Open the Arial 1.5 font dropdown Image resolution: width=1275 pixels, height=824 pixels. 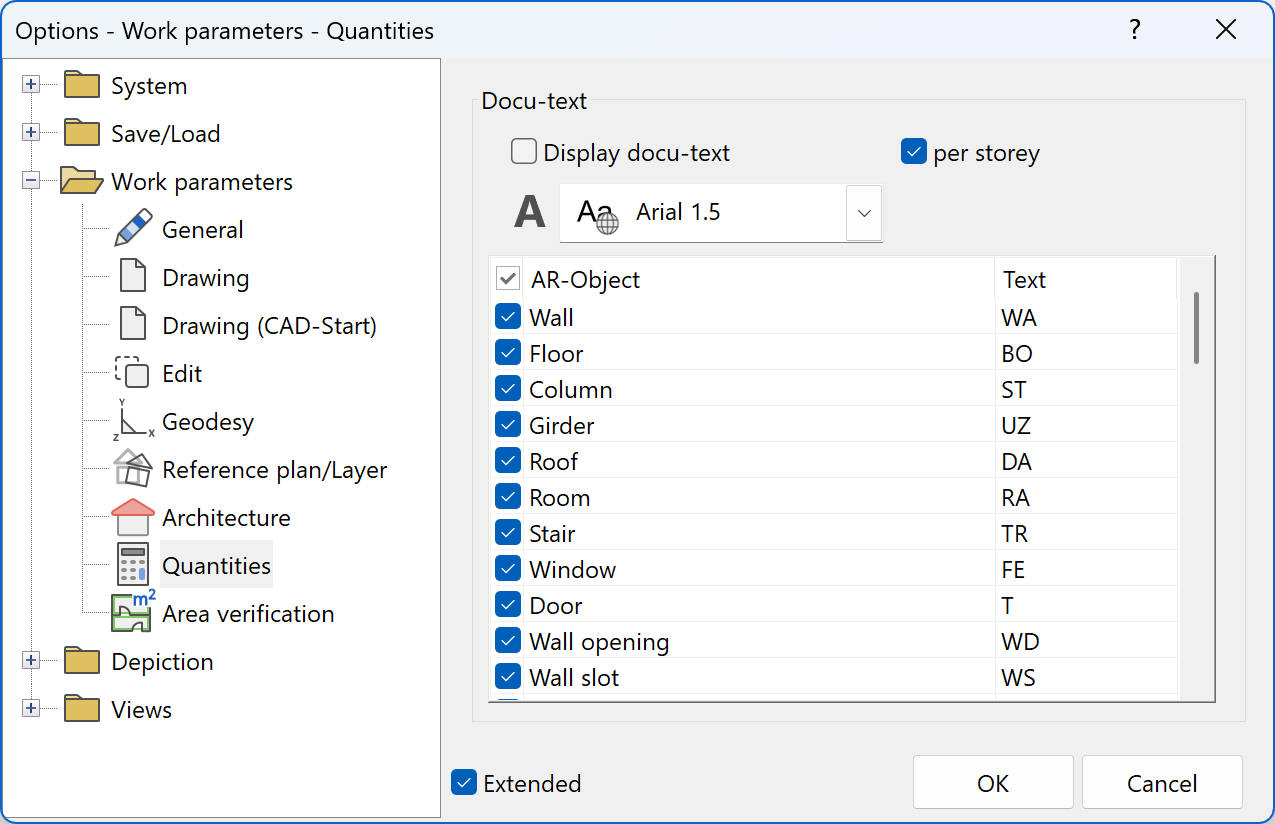pos(863,213)
